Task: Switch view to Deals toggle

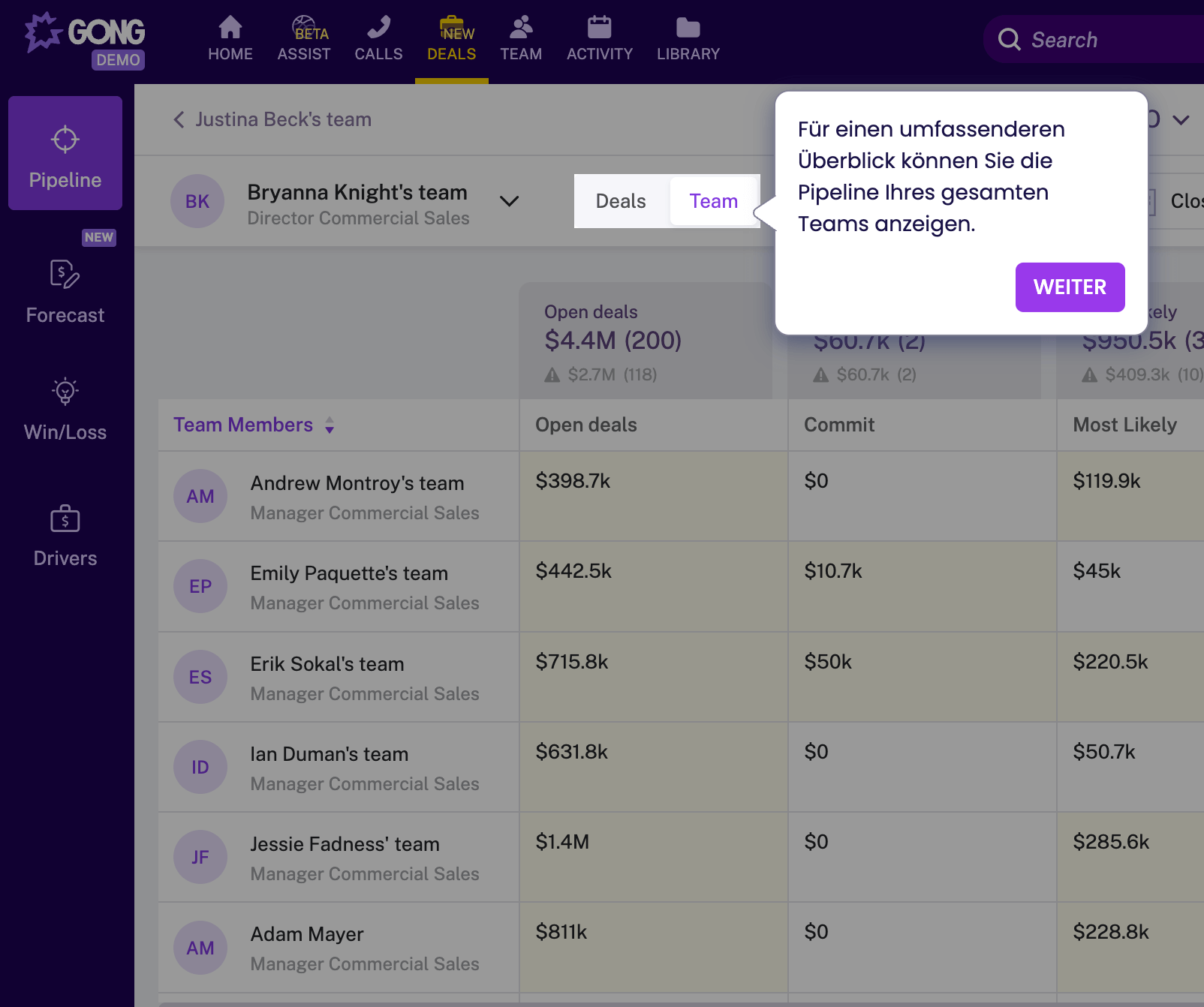Action: [621, 201]
